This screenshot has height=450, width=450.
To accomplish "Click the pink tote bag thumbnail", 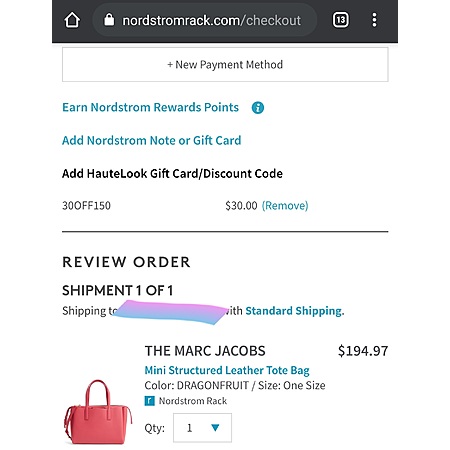I will (x=98, y=412).
